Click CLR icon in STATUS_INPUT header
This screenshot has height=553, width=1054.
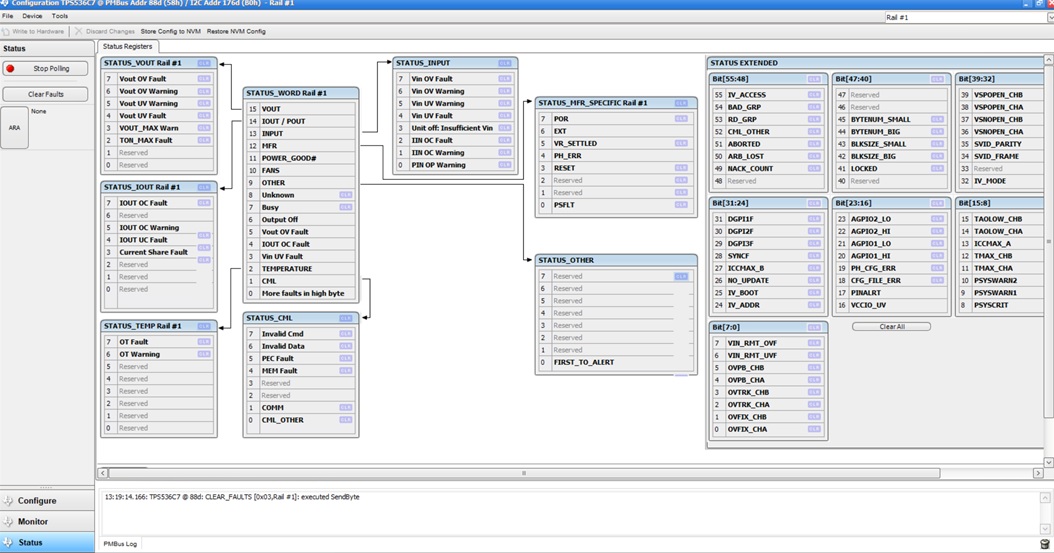point(505,63)
